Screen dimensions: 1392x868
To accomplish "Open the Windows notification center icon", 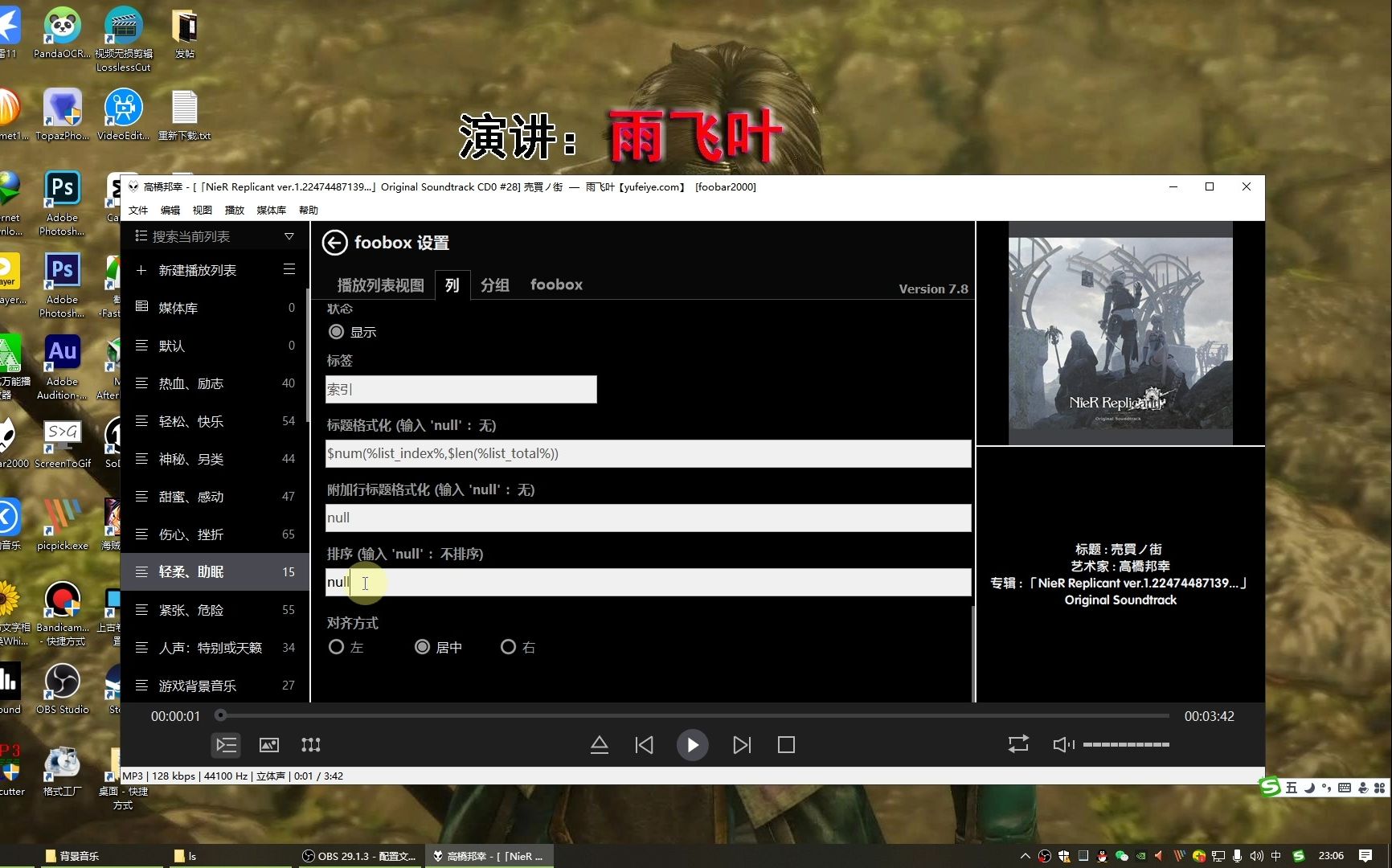I will click(1365, 856).
